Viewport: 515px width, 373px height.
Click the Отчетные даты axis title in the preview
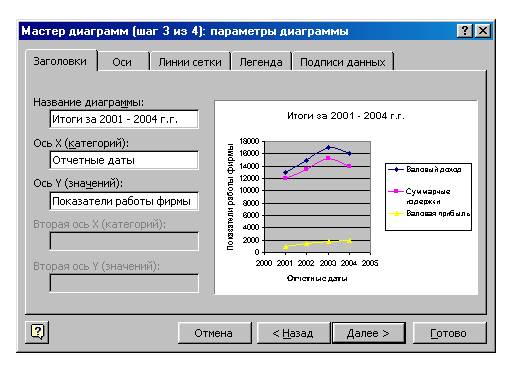(x=317, y=278)
